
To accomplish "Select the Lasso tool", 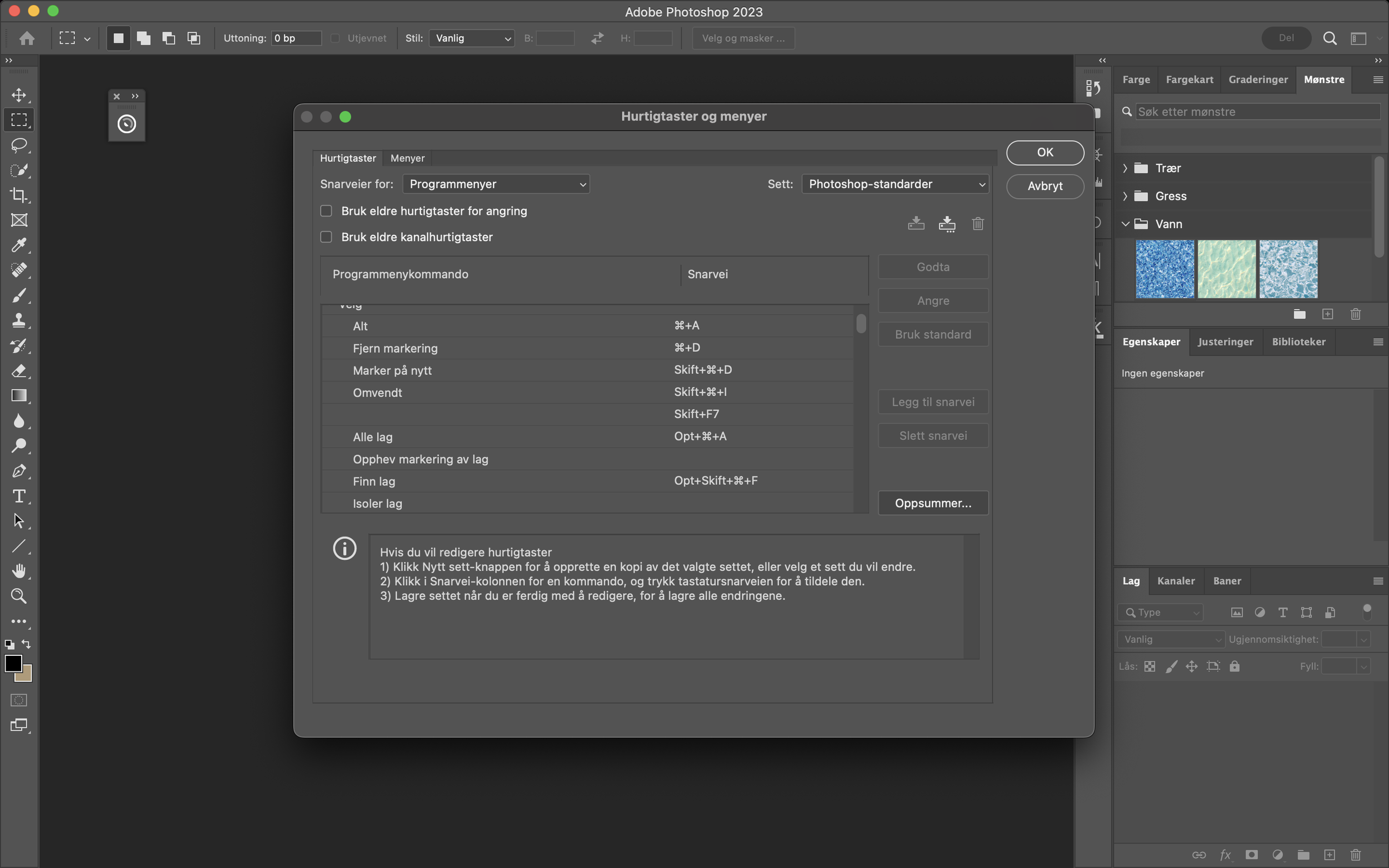I will click(19, 144).
